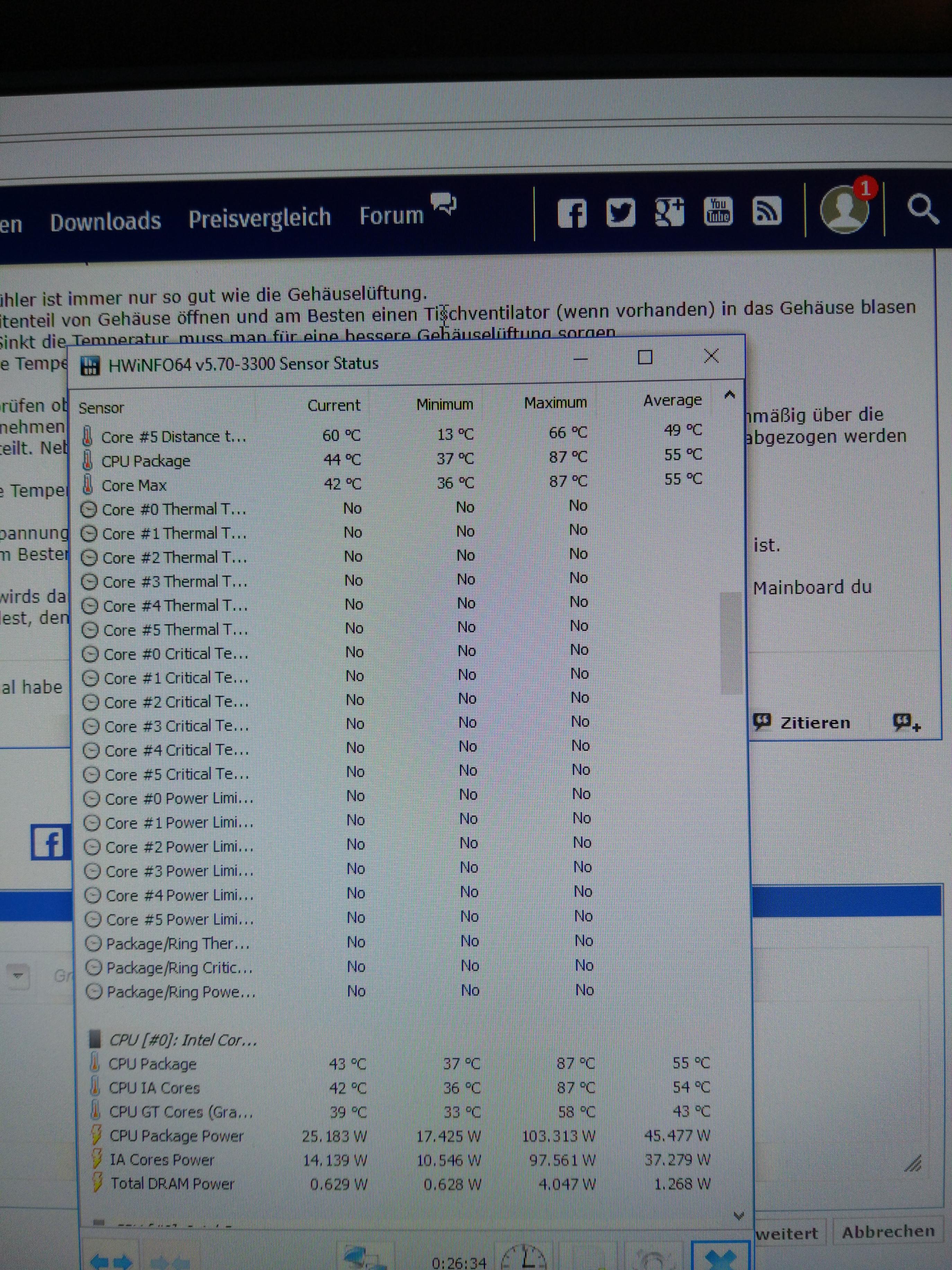Open the Twitter icon in the header
Image resolution: width=952 pixels, height=1270 pixels.
(620, 213)
